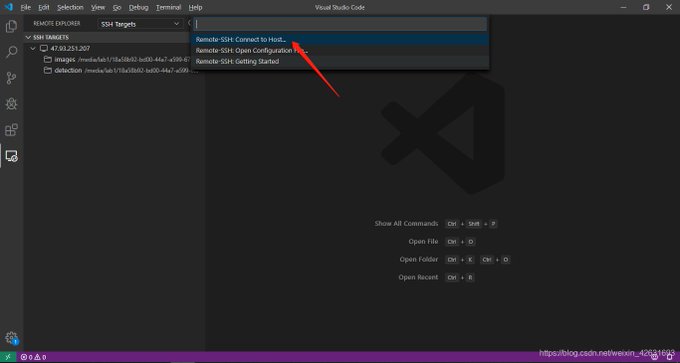Open the Search view in activity bar
This screenshot has height=363, width=680.
[x=11, y=52]
